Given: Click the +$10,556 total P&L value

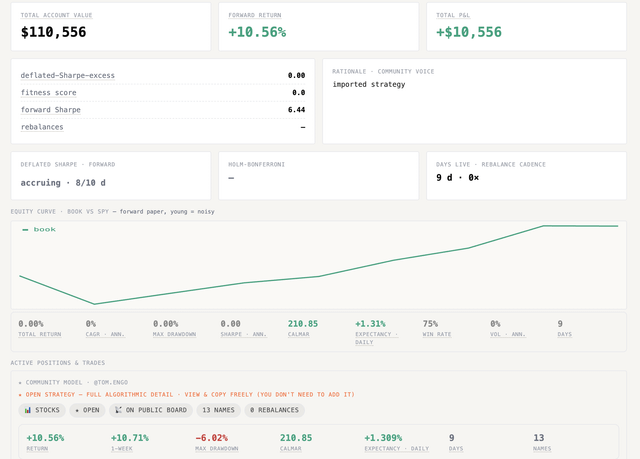Looking at the screenshot, I should pyautogui.click(x=469, y=32).
